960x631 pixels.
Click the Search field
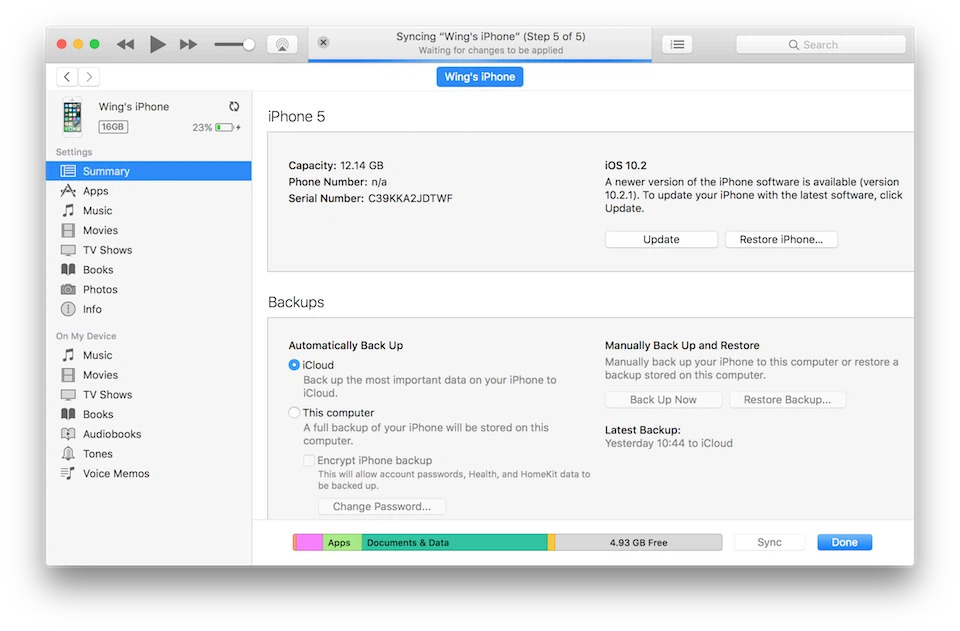(820, 44)
